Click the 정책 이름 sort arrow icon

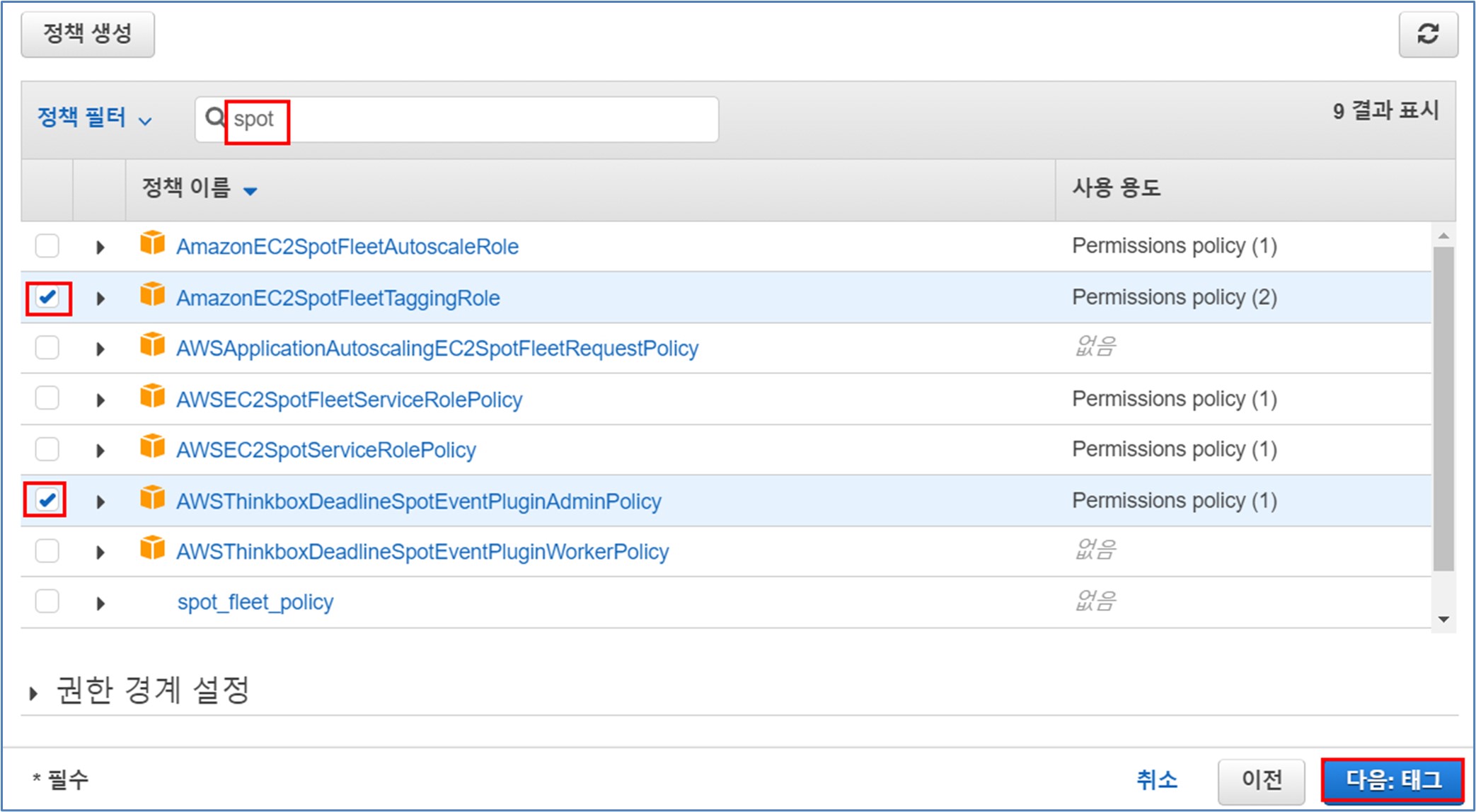[250, 190]
